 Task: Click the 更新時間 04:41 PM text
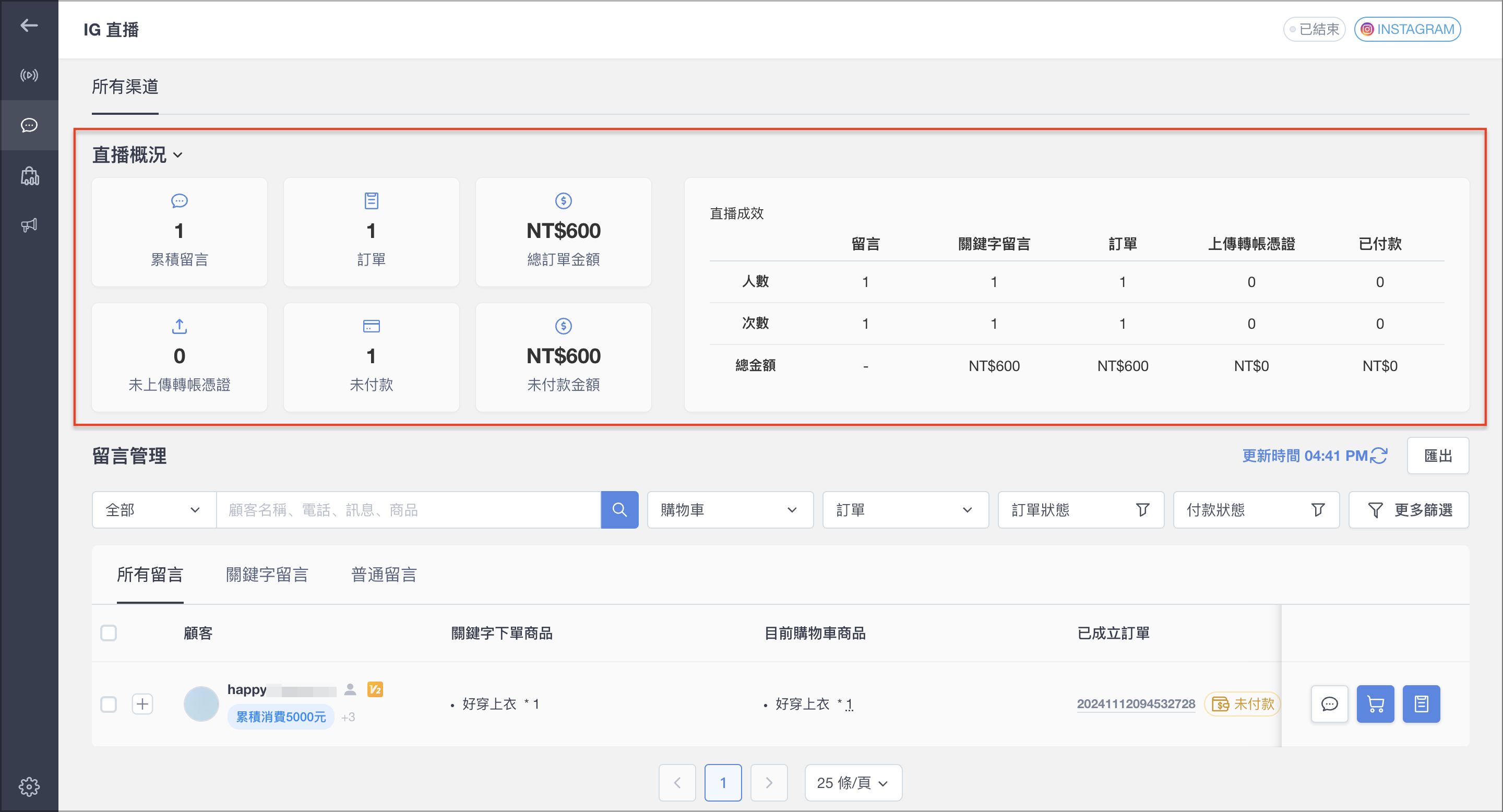coord(1304,456)
